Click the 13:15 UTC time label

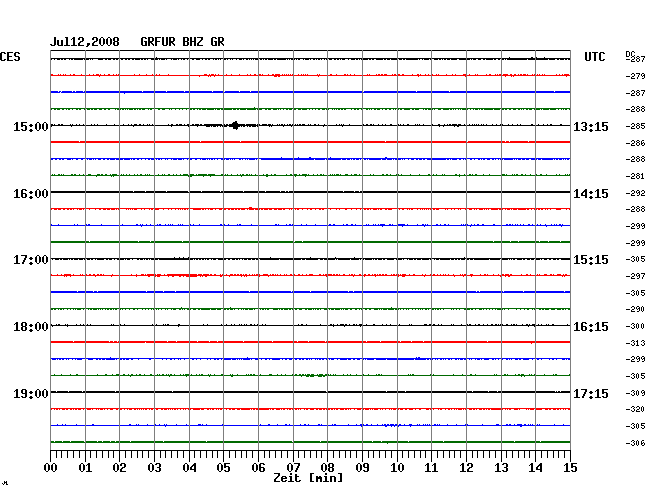591,126
